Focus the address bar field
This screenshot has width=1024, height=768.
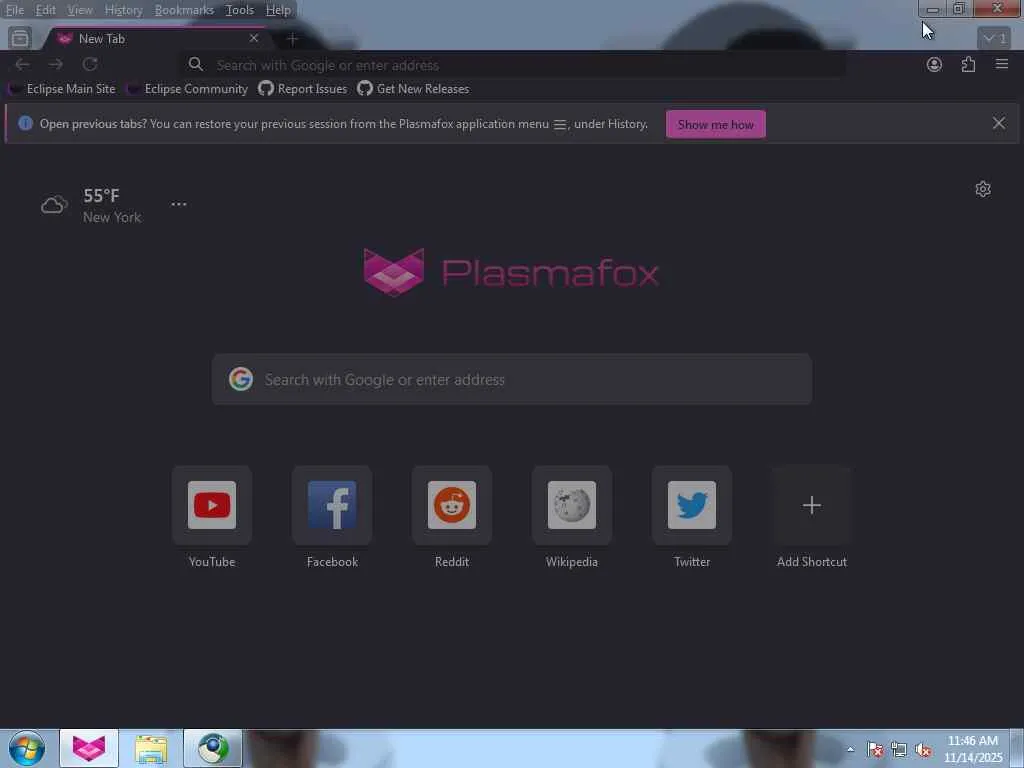513,65
